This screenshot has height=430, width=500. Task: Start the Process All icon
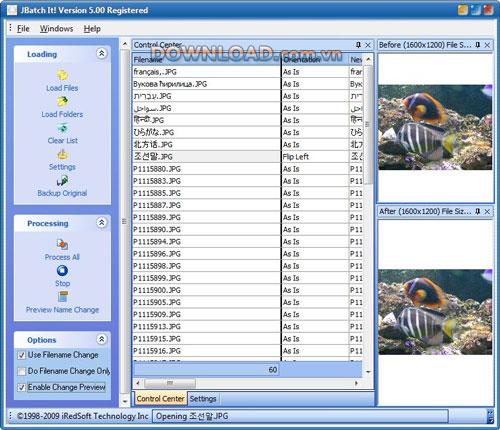pos(62,244)
